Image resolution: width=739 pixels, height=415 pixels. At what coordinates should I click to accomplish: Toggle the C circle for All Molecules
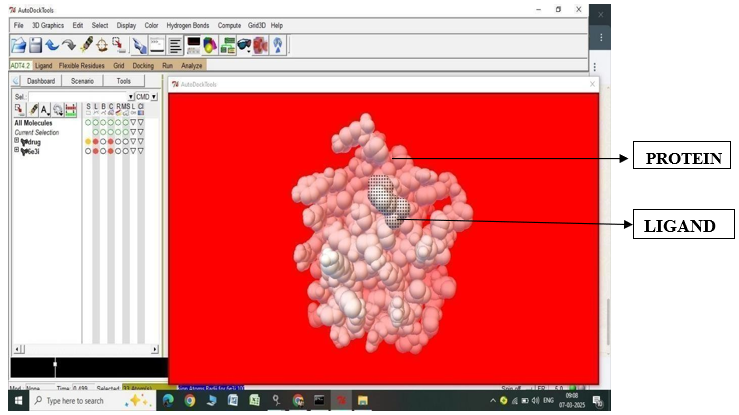[111, 123]
